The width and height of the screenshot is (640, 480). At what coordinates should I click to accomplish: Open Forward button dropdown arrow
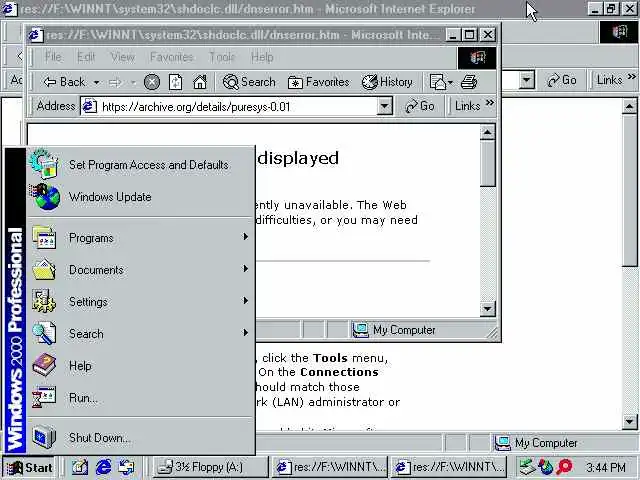[133, 82]
